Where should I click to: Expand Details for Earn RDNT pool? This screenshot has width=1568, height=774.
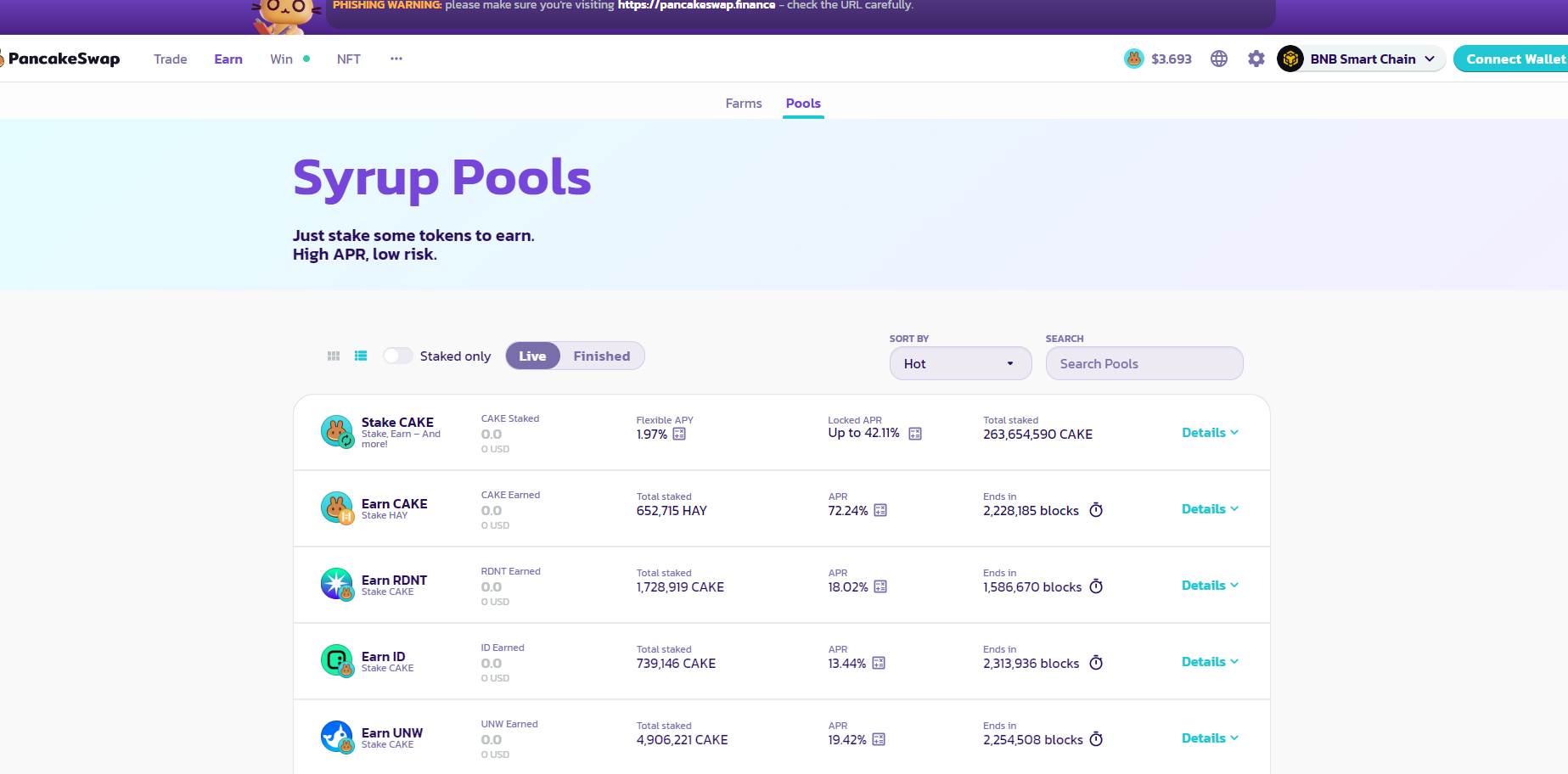(x=1210, y=586)
